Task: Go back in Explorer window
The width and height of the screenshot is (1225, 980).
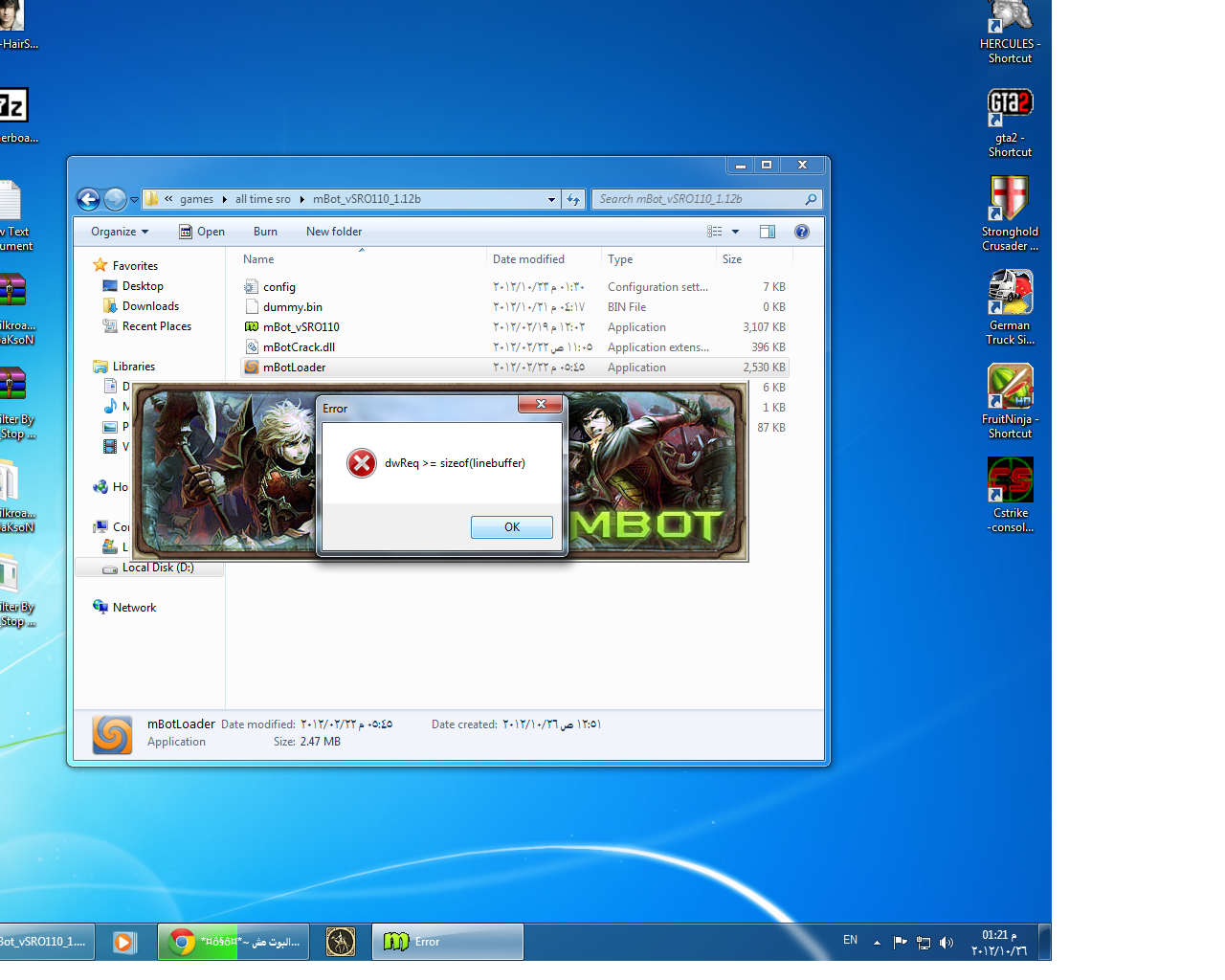Action: coord(88,199)
